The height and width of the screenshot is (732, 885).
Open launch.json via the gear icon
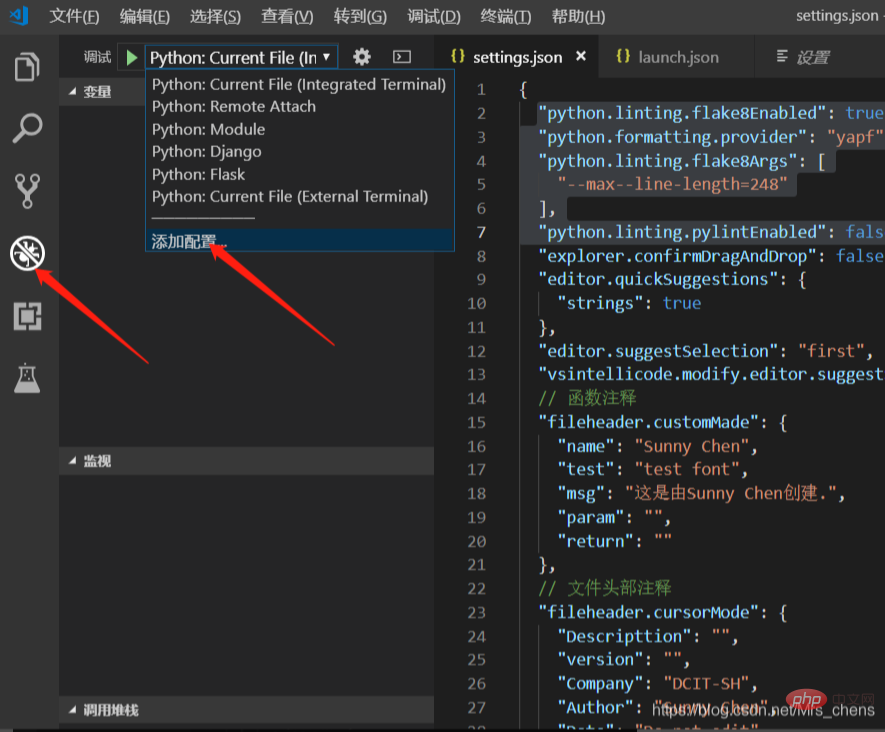(362, 57)
